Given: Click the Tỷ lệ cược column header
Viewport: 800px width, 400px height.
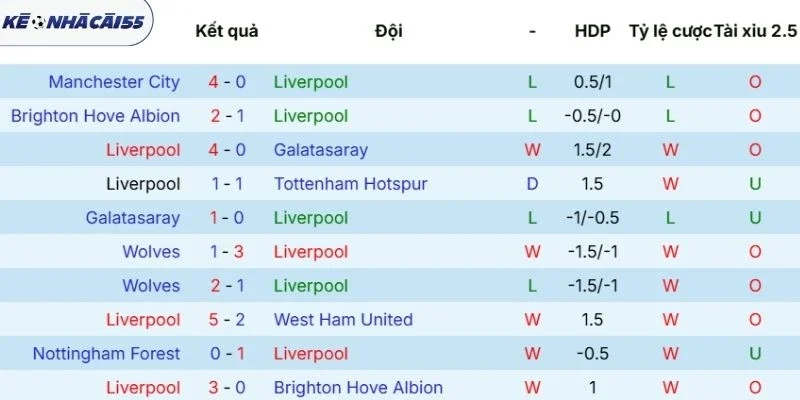Looking at the screenshot, I should tap(670, 31).
